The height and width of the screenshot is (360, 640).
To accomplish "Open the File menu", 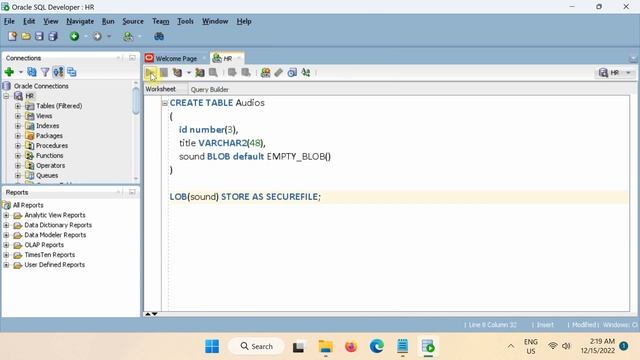I will click(x=9, y=21).
